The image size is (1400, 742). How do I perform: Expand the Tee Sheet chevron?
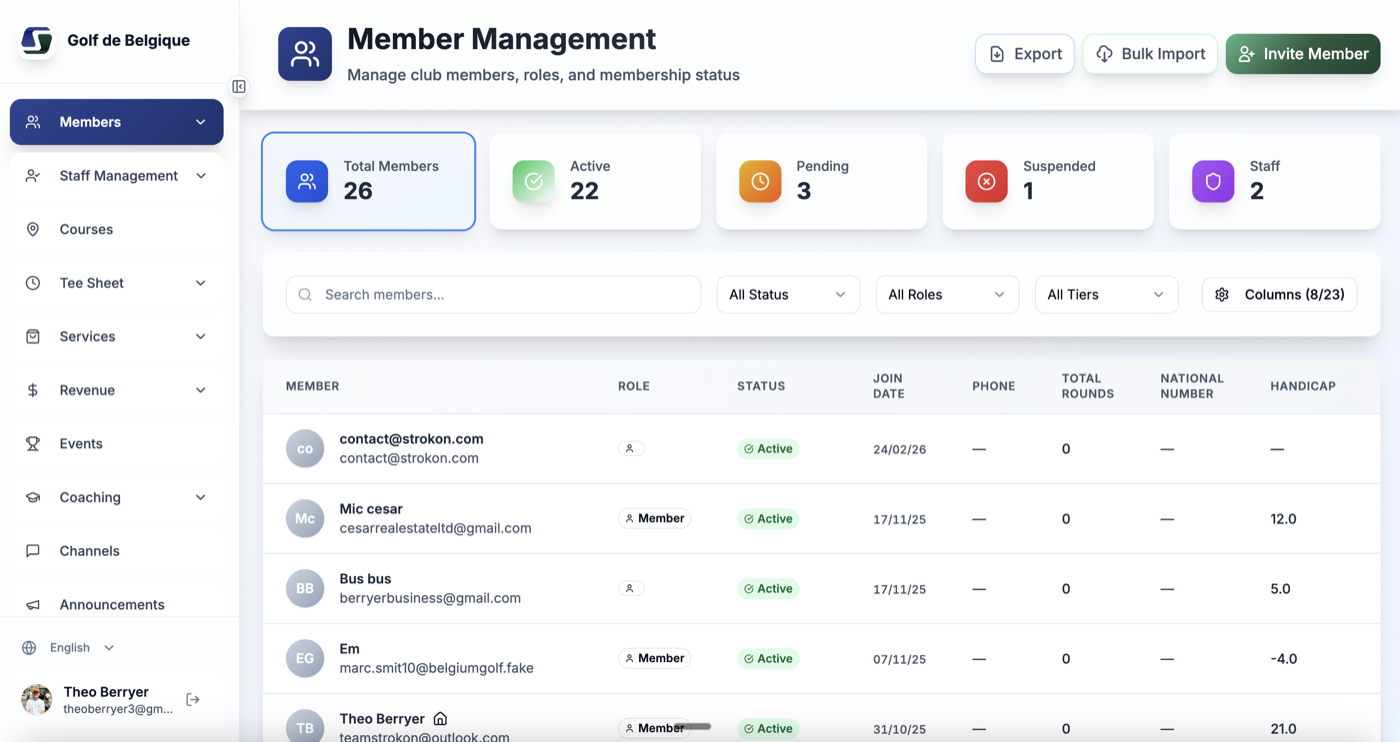pyautogui.click(x=201, y=283)
